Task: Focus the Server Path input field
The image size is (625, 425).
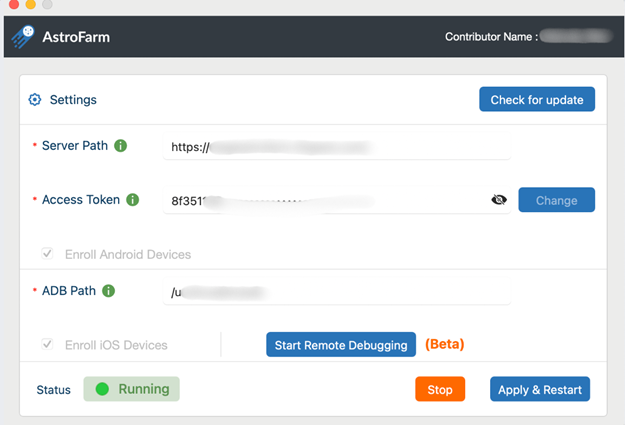Action: click(337, 147)
